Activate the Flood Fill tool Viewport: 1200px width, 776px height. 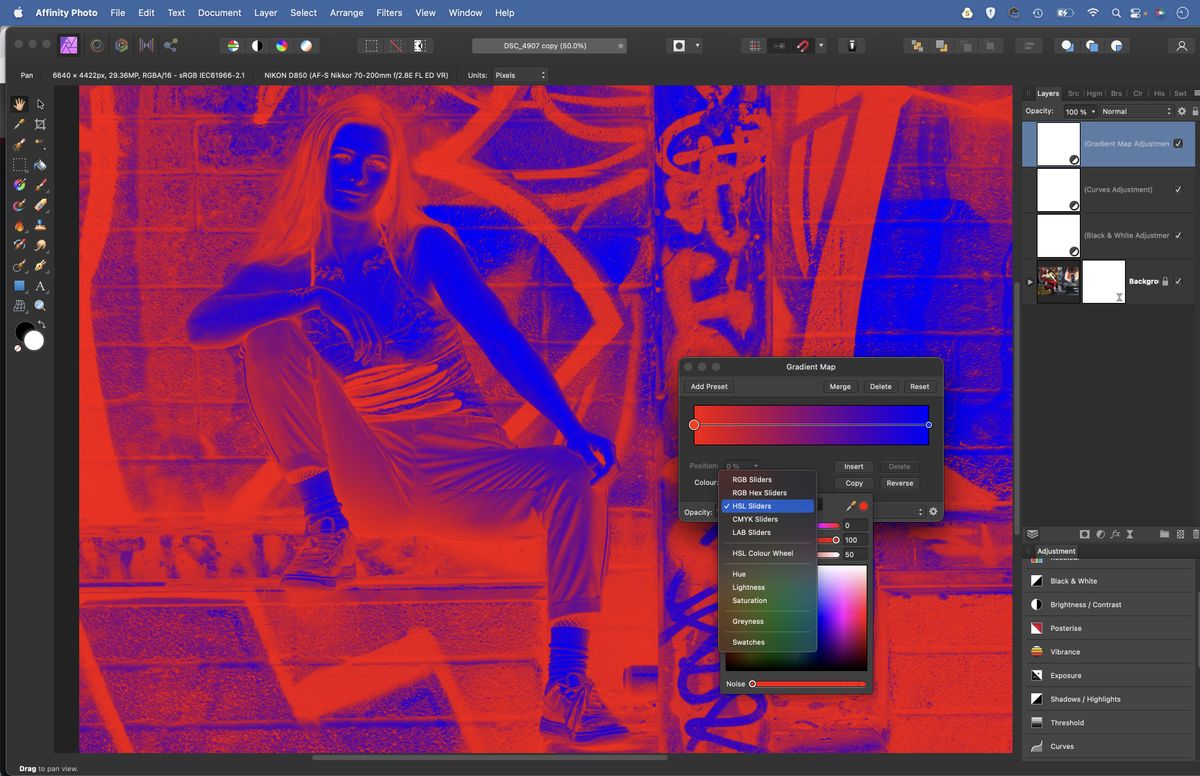[x=41, y=166]
